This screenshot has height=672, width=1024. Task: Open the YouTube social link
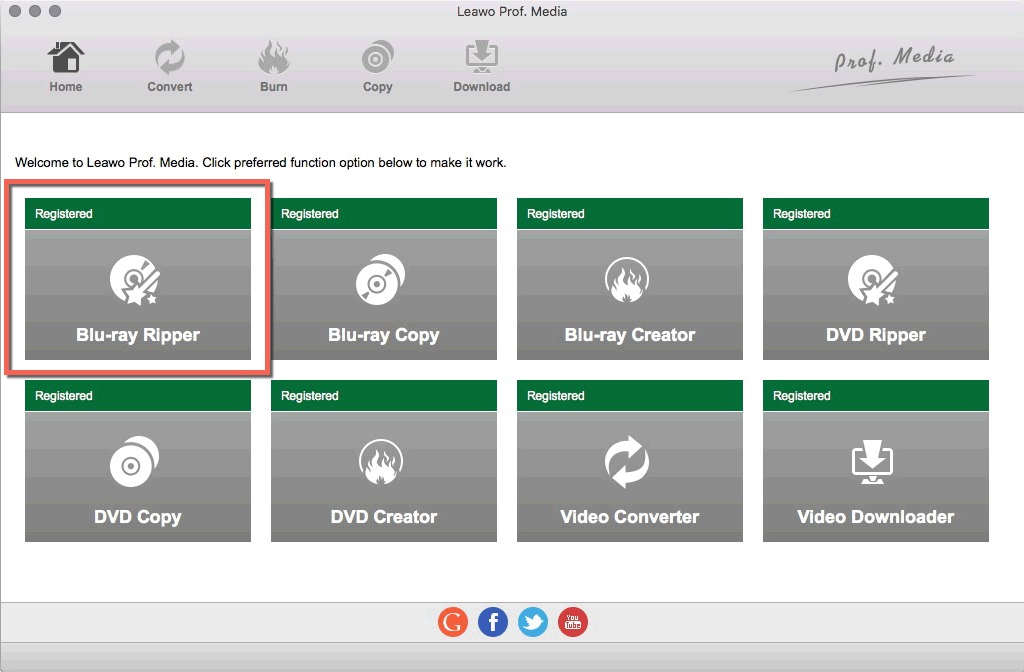pos(573,622)
